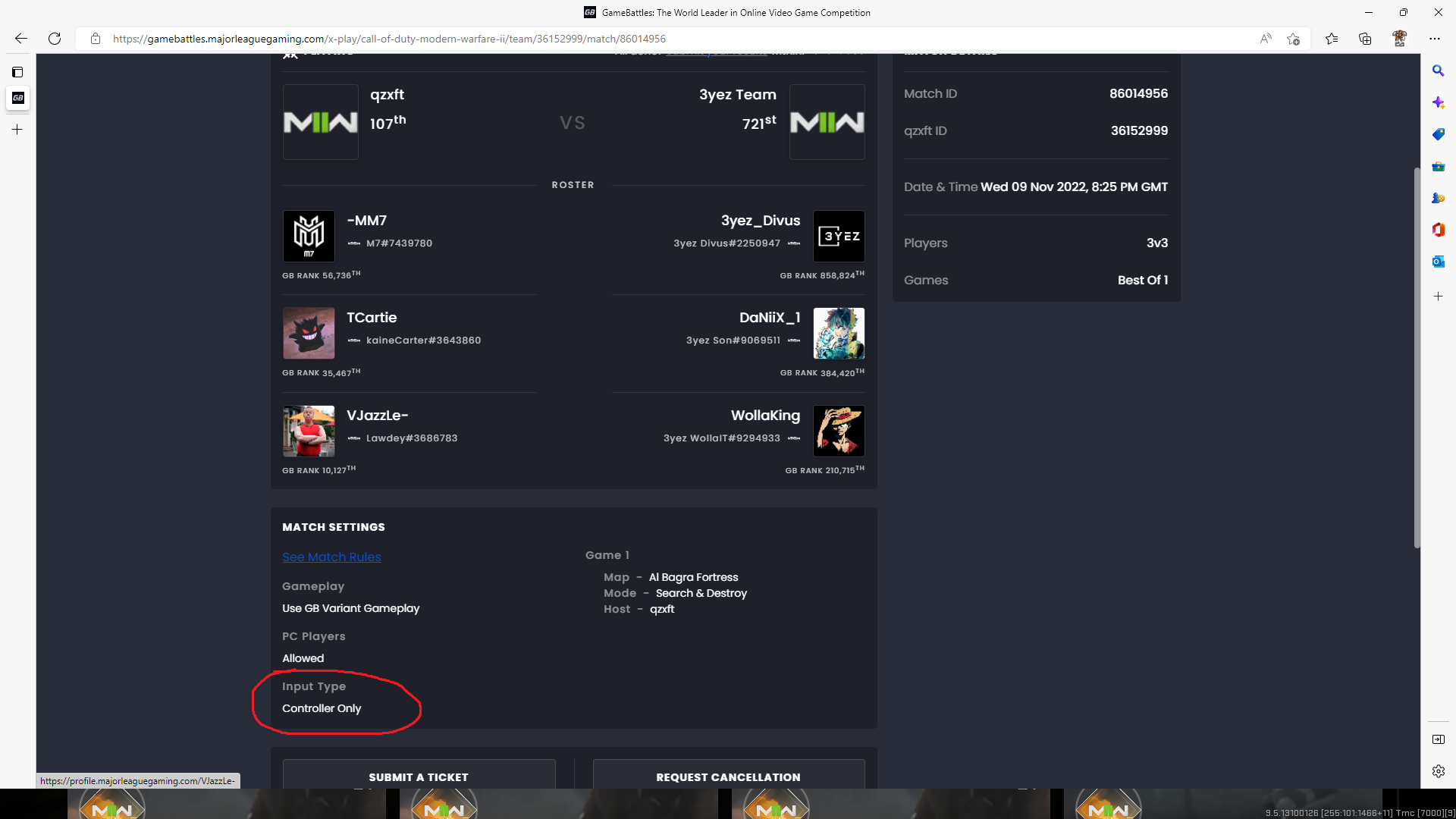Viewport: 1456px width, 819px height.
Task: Open Read Aloud in the address bar
Action: [x=1266, y=39]
